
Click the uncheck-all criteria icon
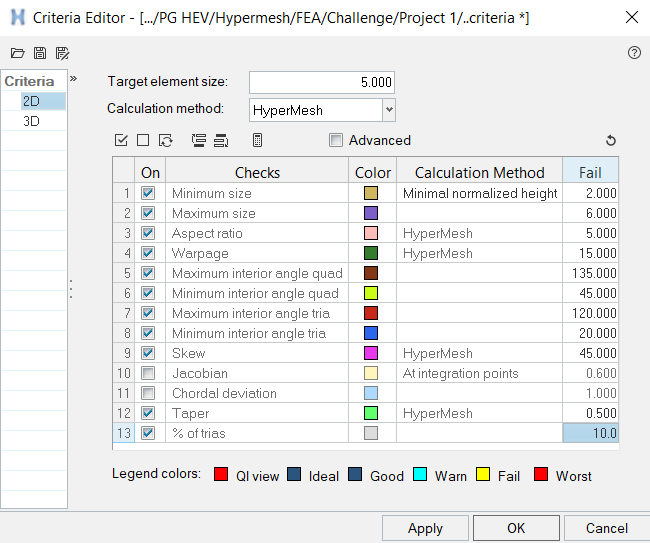tap(143, 141)
